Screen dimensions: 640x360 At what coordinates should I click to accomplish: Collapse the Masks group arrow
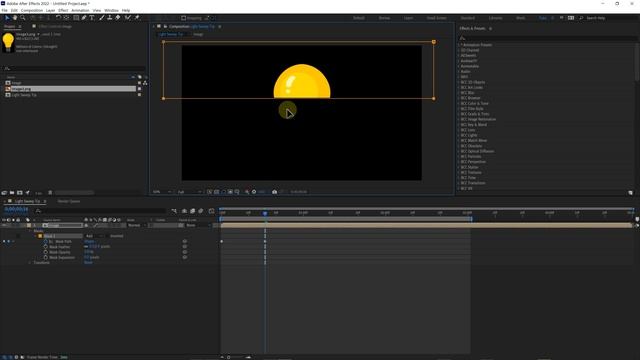[30, 231]
